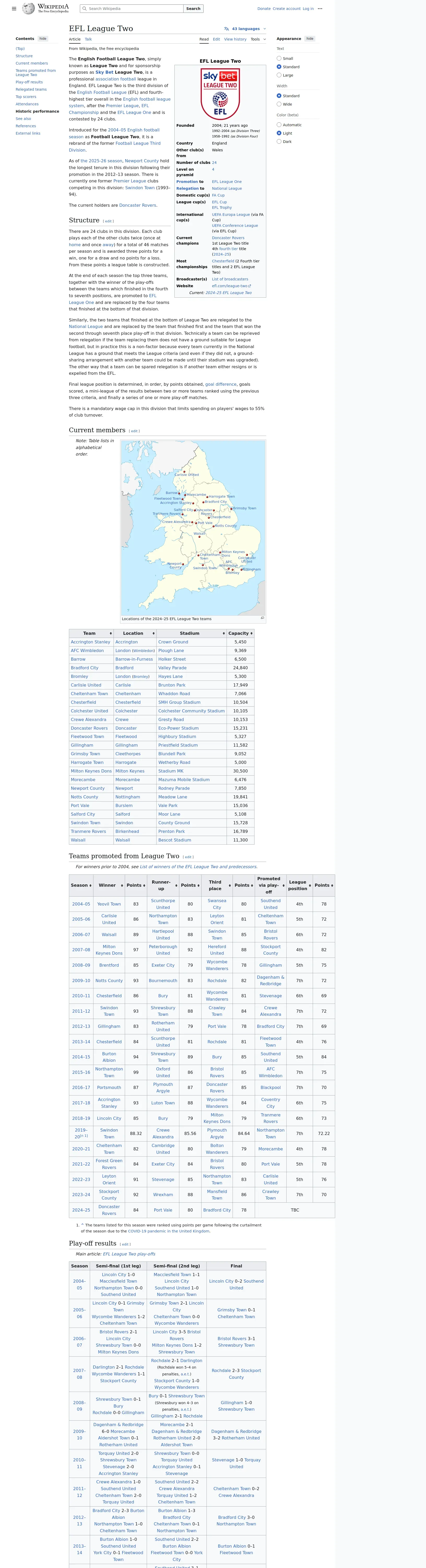Image resolution: width=426 pixels, height=1568 pixels.
Task: Open the View history tab
Action: [235, 39]
